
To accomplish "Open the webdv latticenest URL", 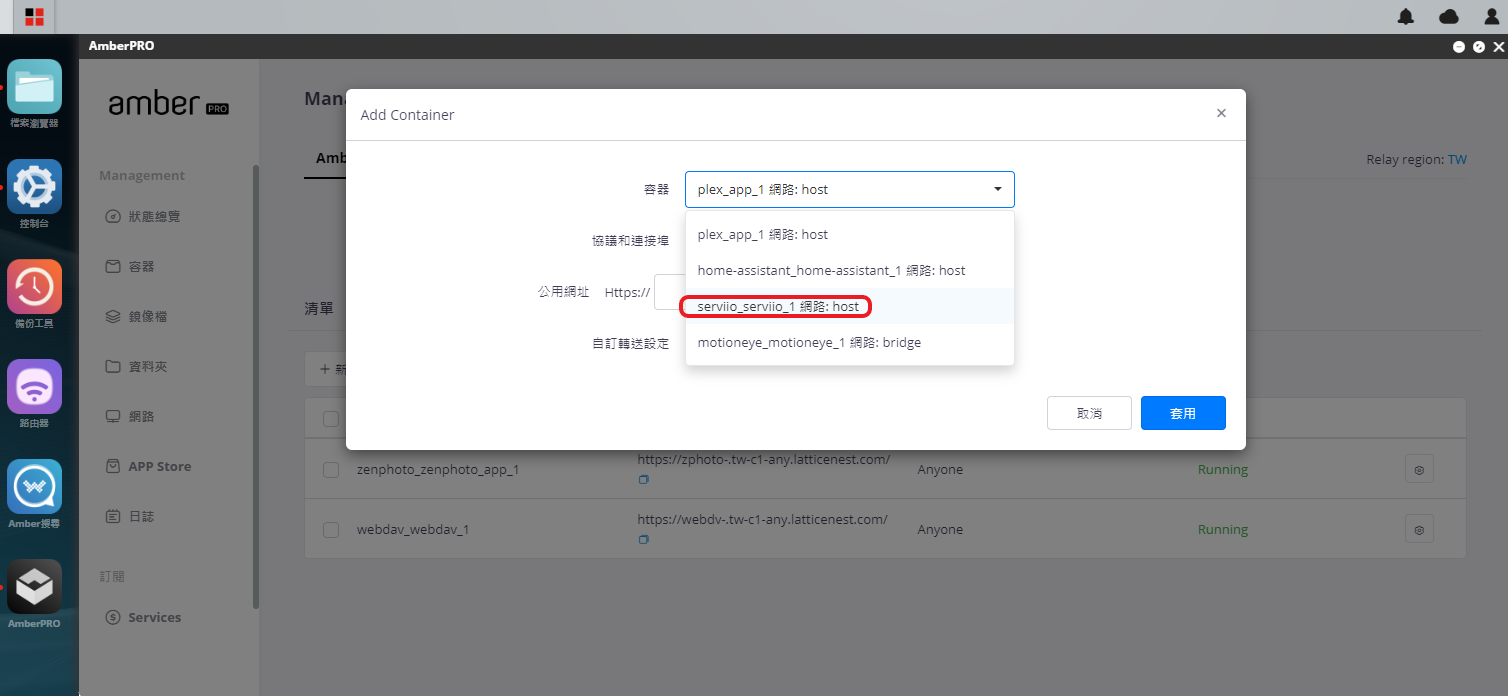I will click(x=762, y=520).
